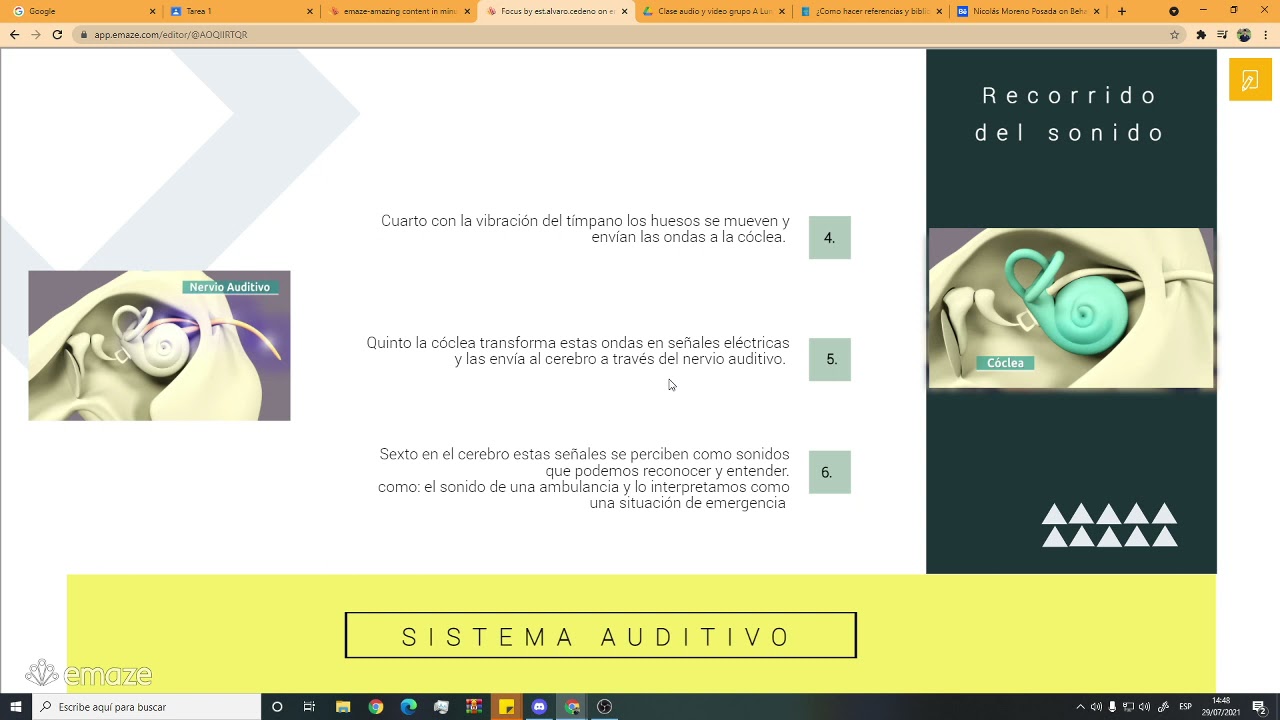The height and width of the screenshot is (720, 1280).
Task: Open the clock and date 14:48
Action: coord(1221,707)
